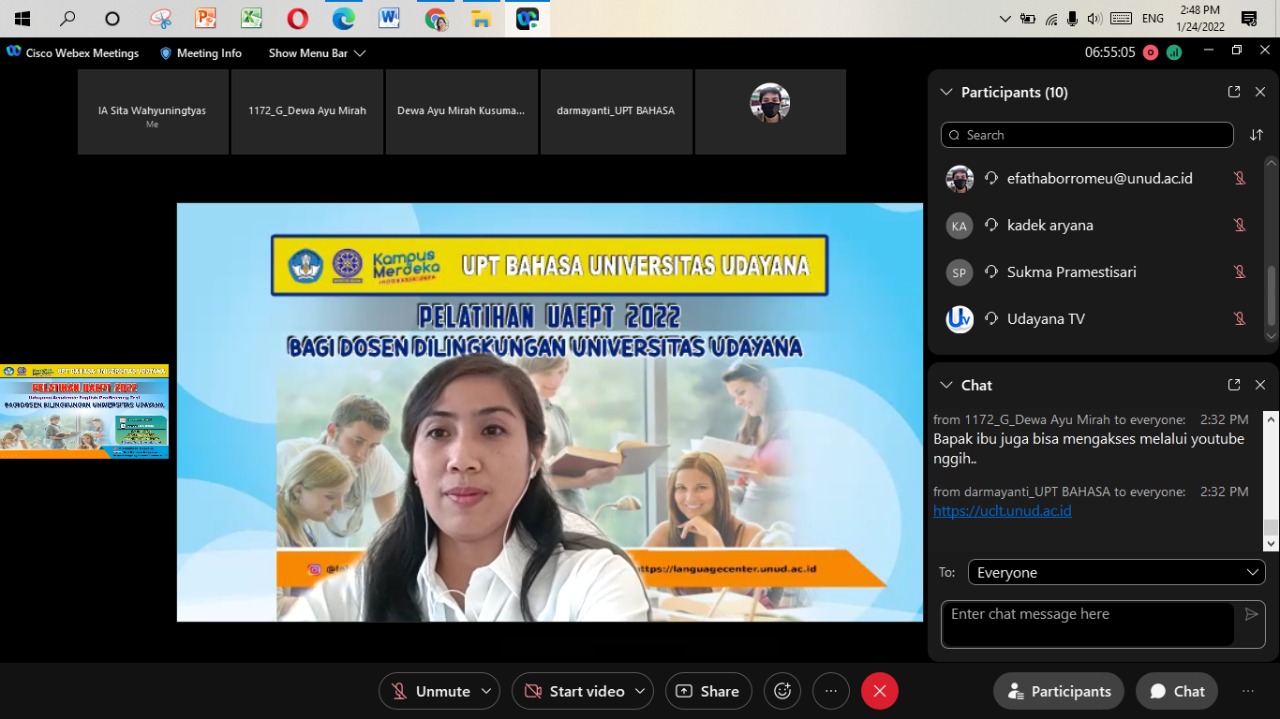Open Word from the taskbar
This screenshot has width=1280, height=719.
tap(390, 18)
